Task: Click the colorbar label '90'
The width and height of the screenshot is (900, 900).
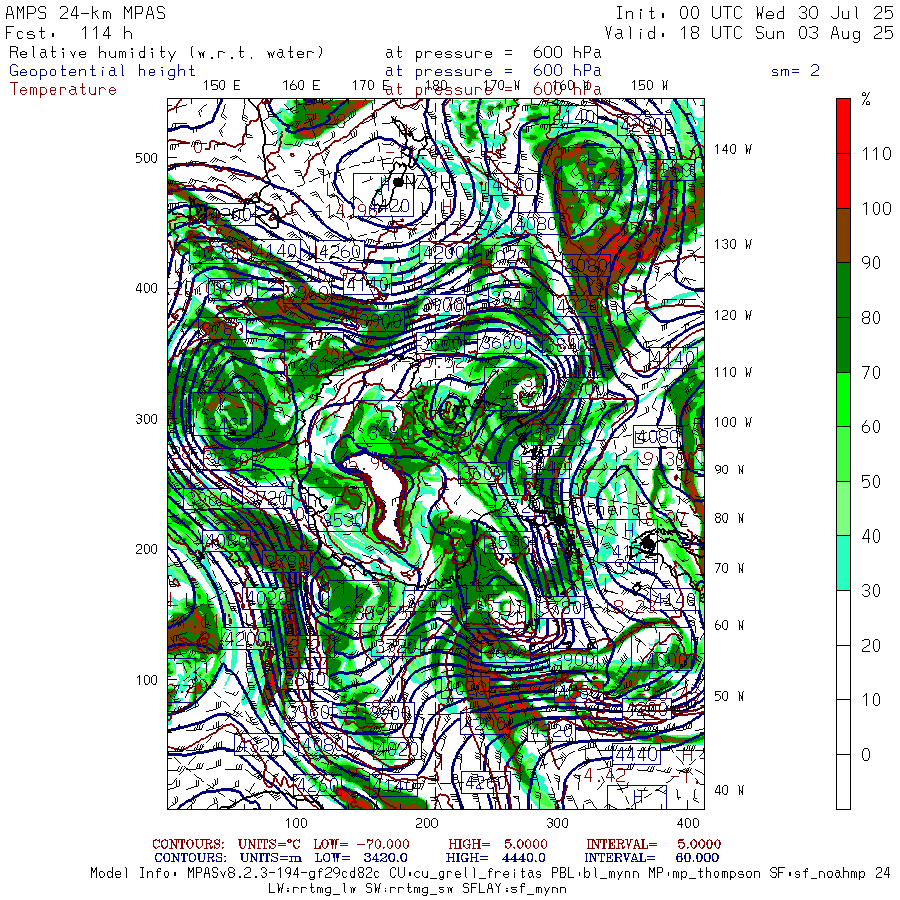Action: coord(871,263)
